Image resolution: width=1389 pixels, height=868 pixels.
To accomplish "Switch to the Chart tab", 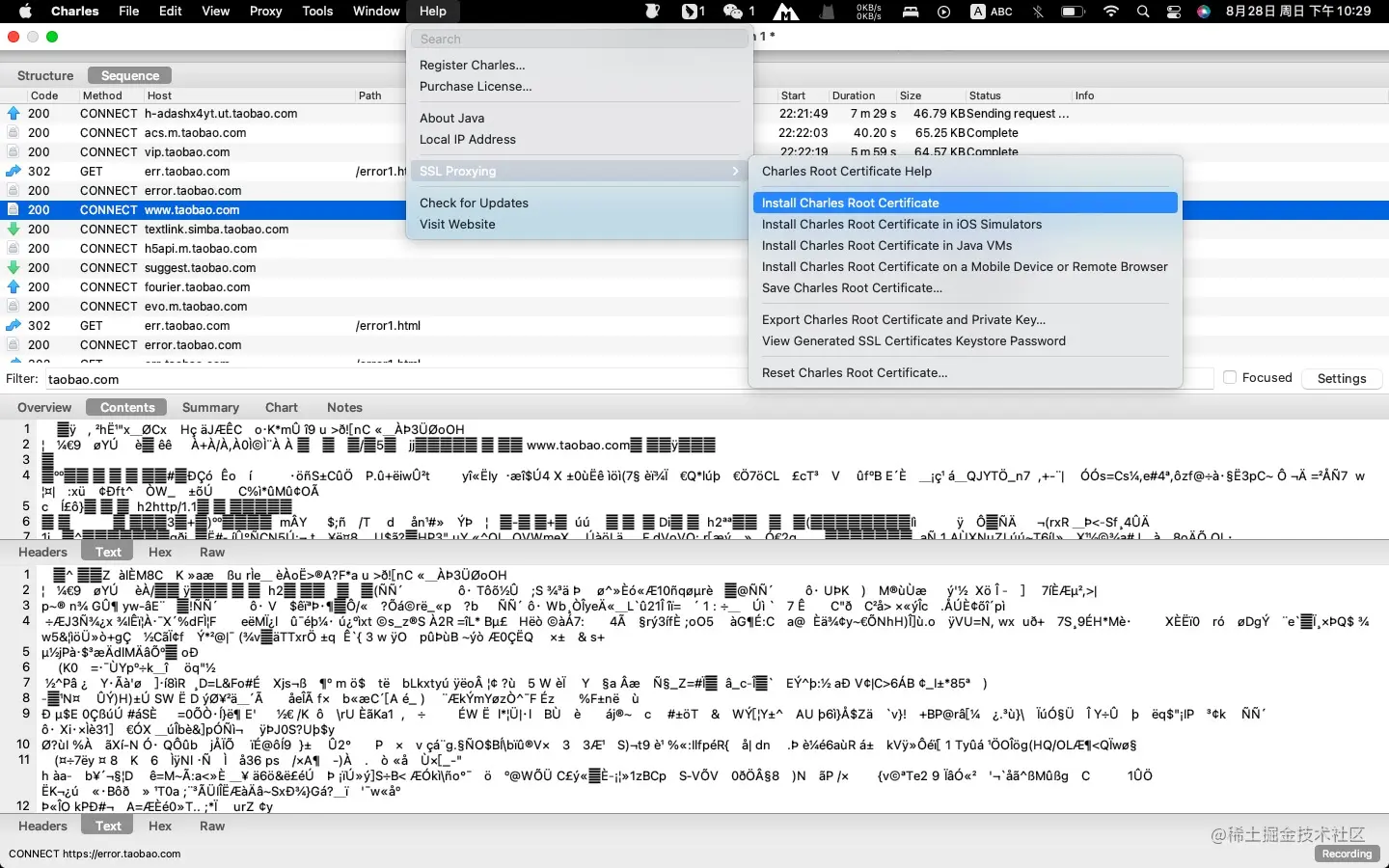I will coord(282,407).
